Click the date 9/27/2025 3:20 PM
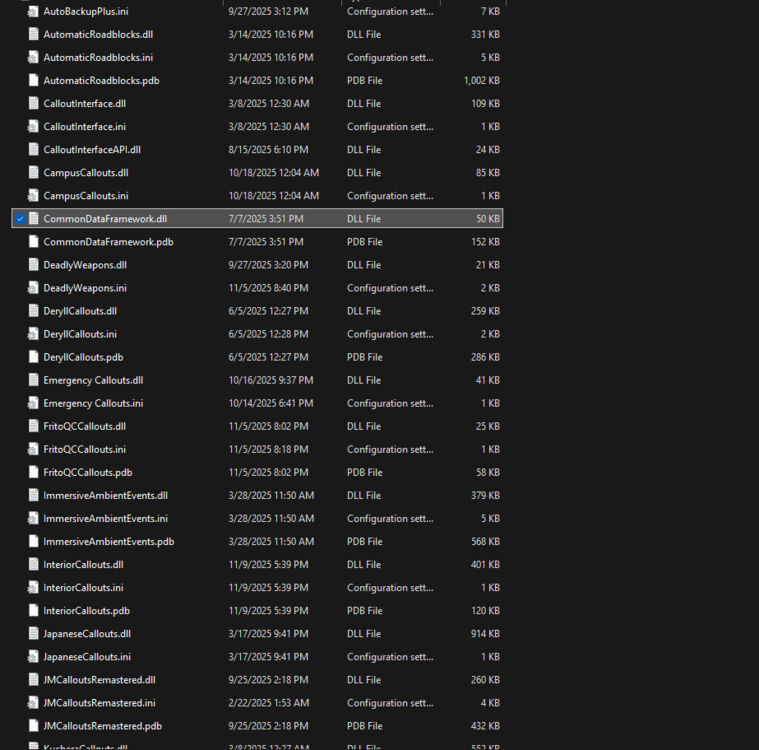The width and height of the screenshot is (759, 750). tap(268, 265)
